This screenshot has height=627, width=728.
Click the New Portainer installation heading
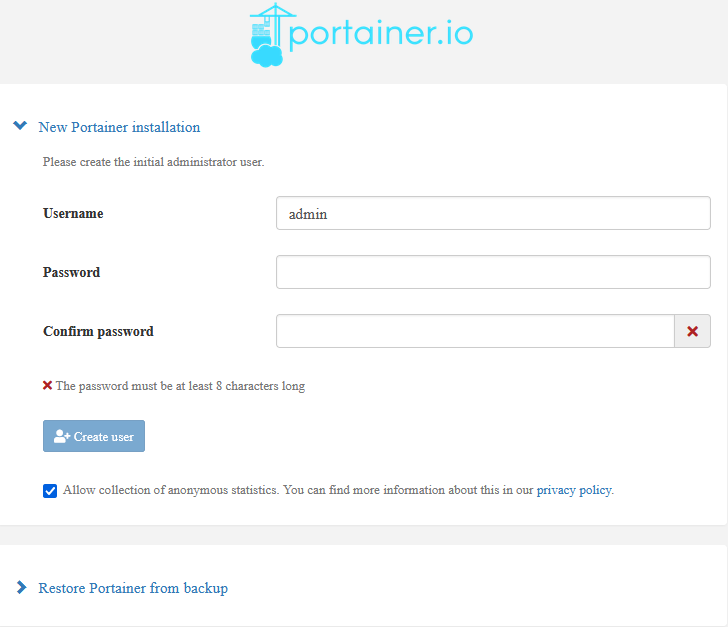(x=119, y=127)
